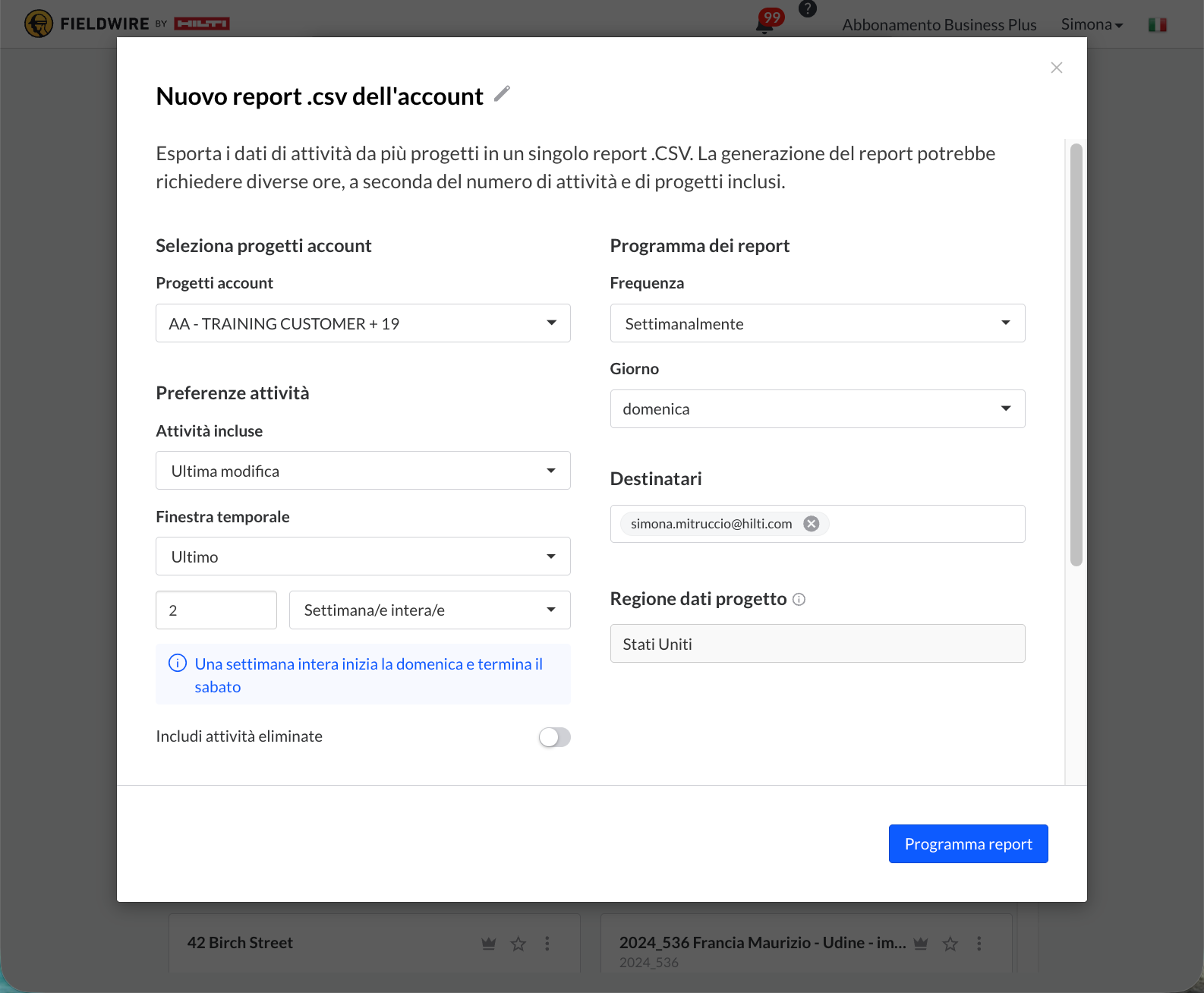Toggle Includi attività eliminate switch
Screen dimensions: 1204x993
[554, 737]
